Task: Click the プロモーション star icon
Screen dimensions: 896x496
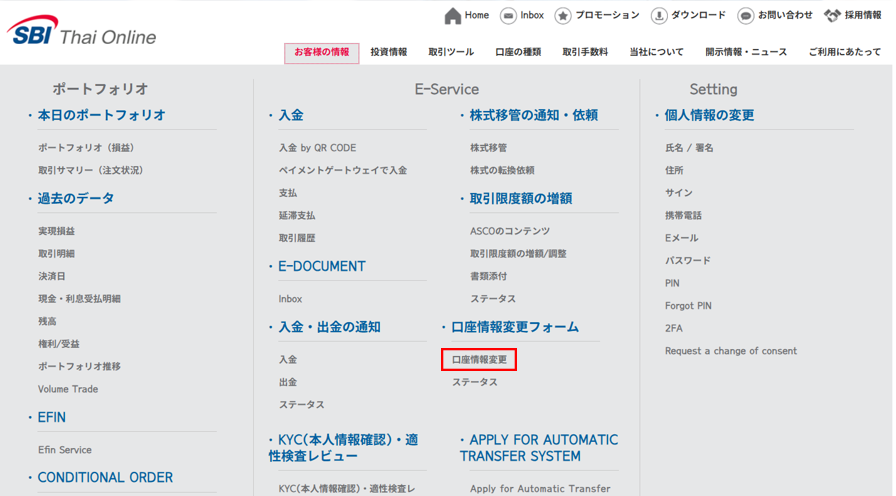Action: (x=563, y=16)
